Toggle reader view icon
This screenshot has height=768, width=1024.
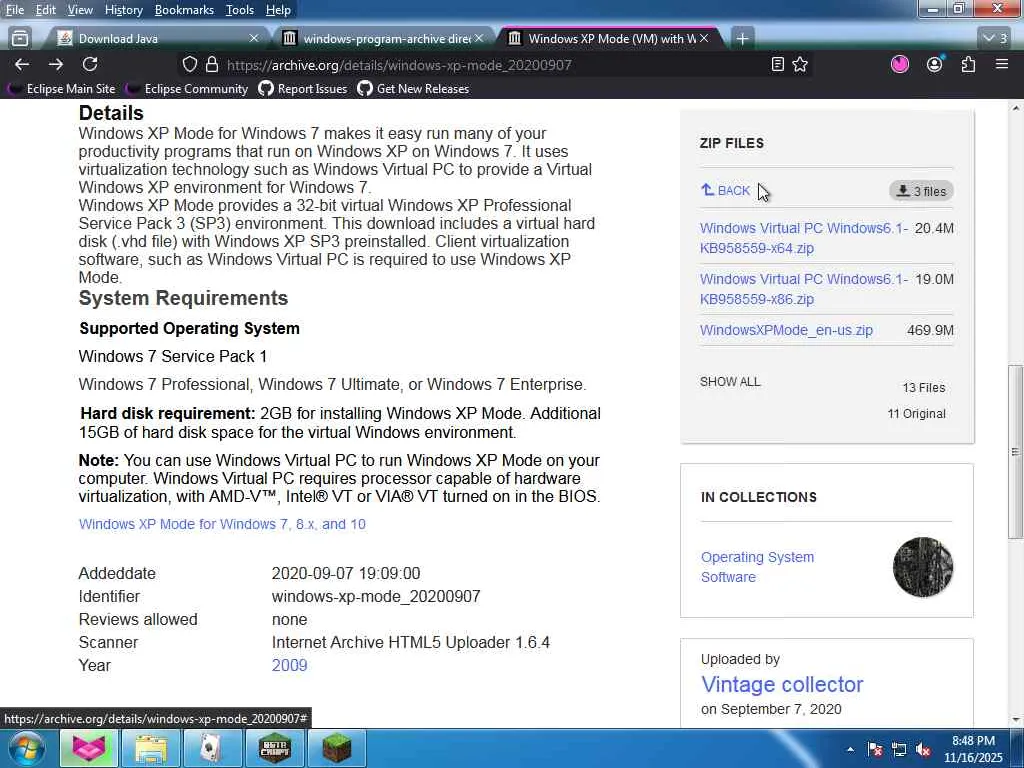[x=777, y=65]
